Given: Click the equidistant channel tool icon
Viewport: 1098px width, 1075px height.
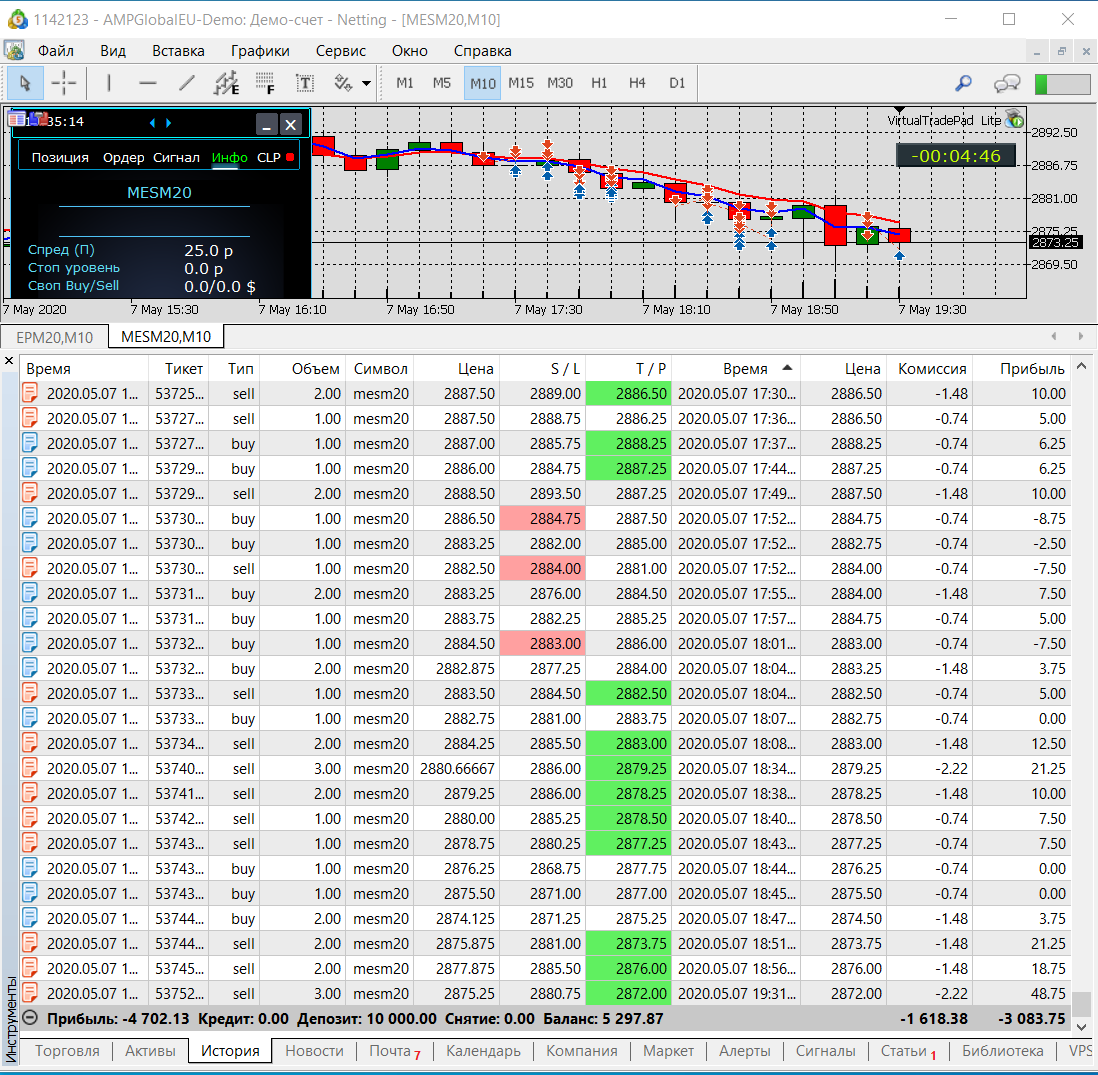Looking at the screenshot, I should 227,83.
